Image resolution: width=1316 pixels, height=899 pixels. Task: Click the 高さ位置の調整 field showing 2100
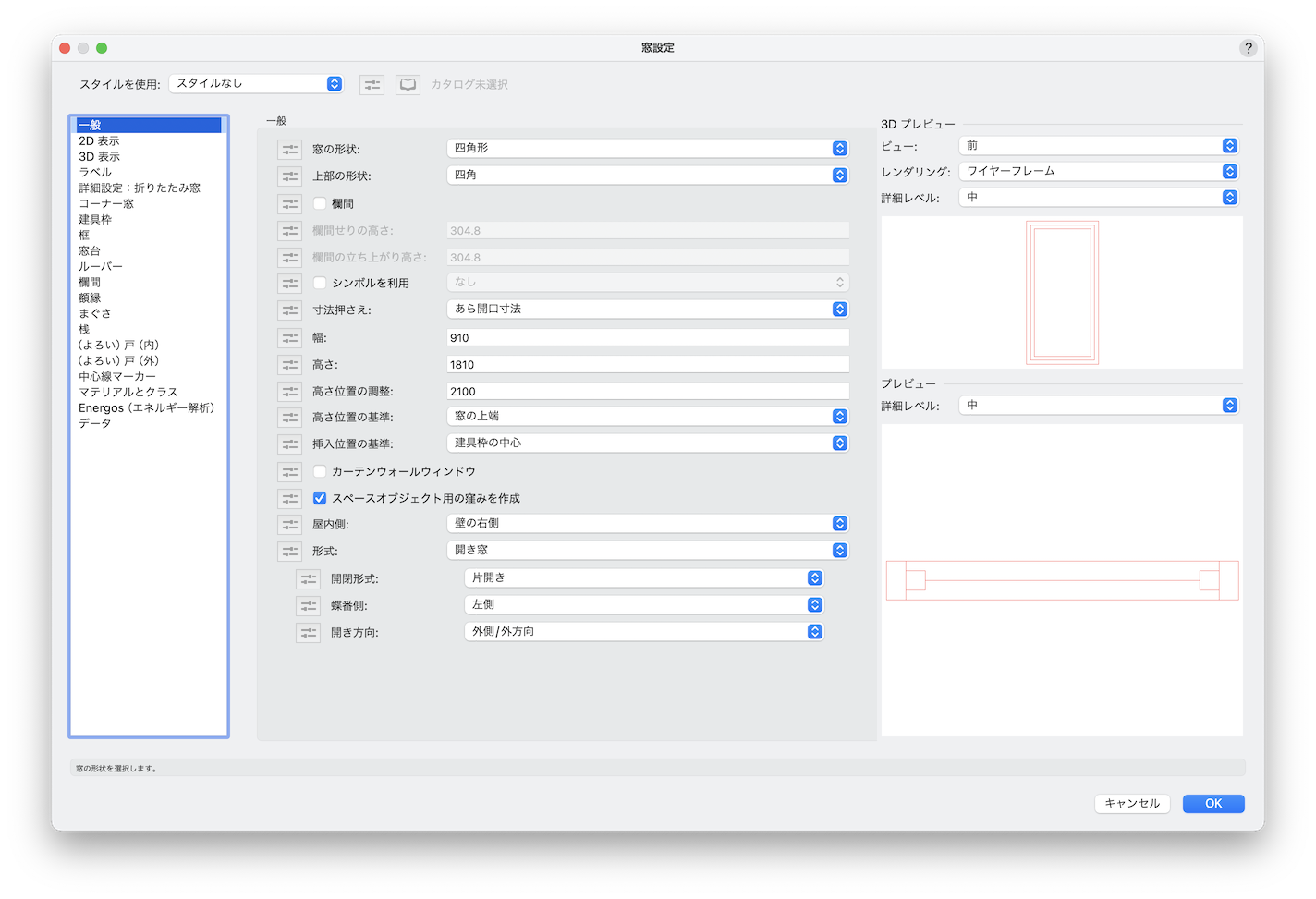(x=648, y=392)
